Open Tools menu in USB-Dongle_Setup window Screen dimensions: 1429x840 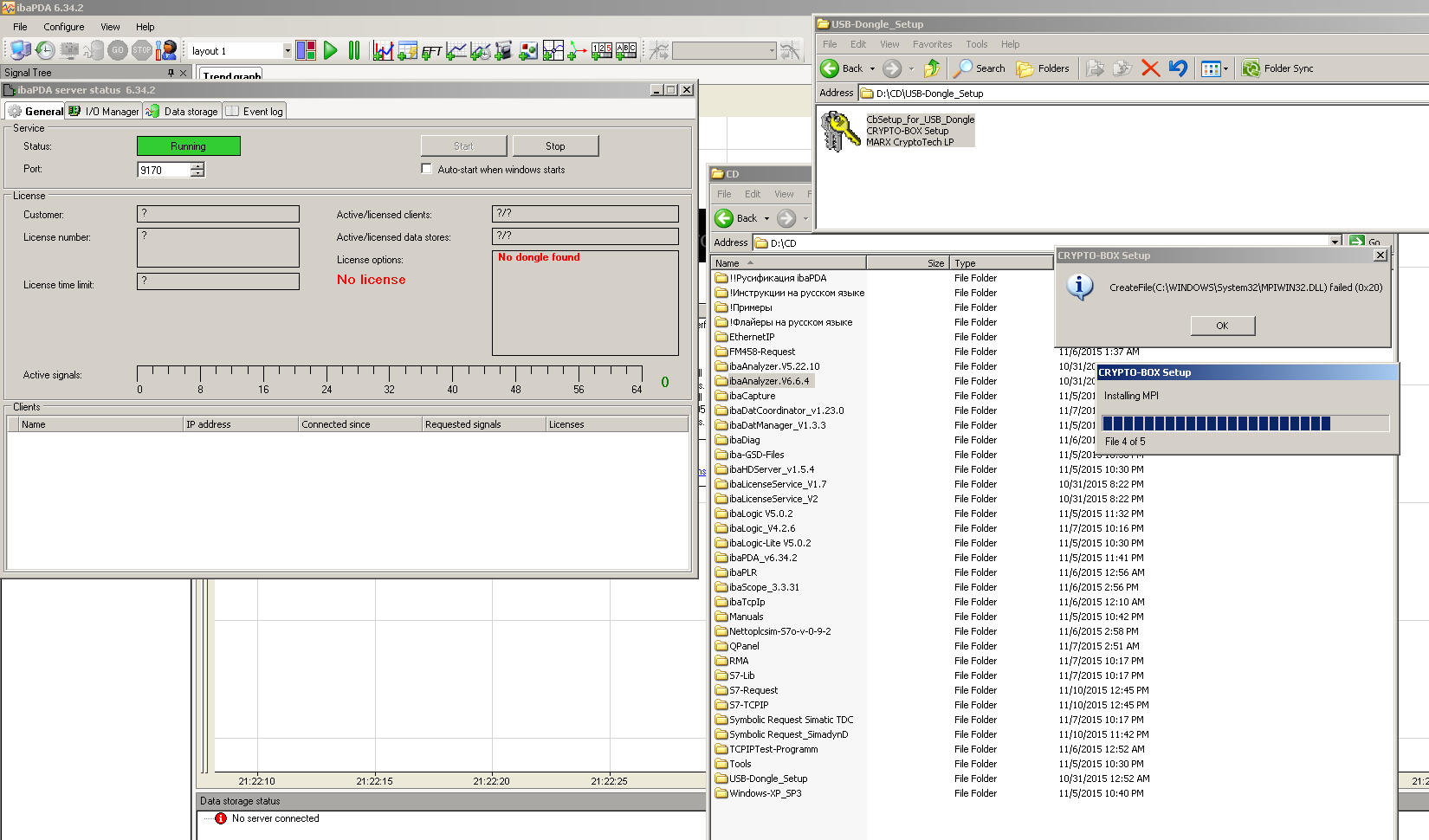pyautogui.click(x=977, y=44)
